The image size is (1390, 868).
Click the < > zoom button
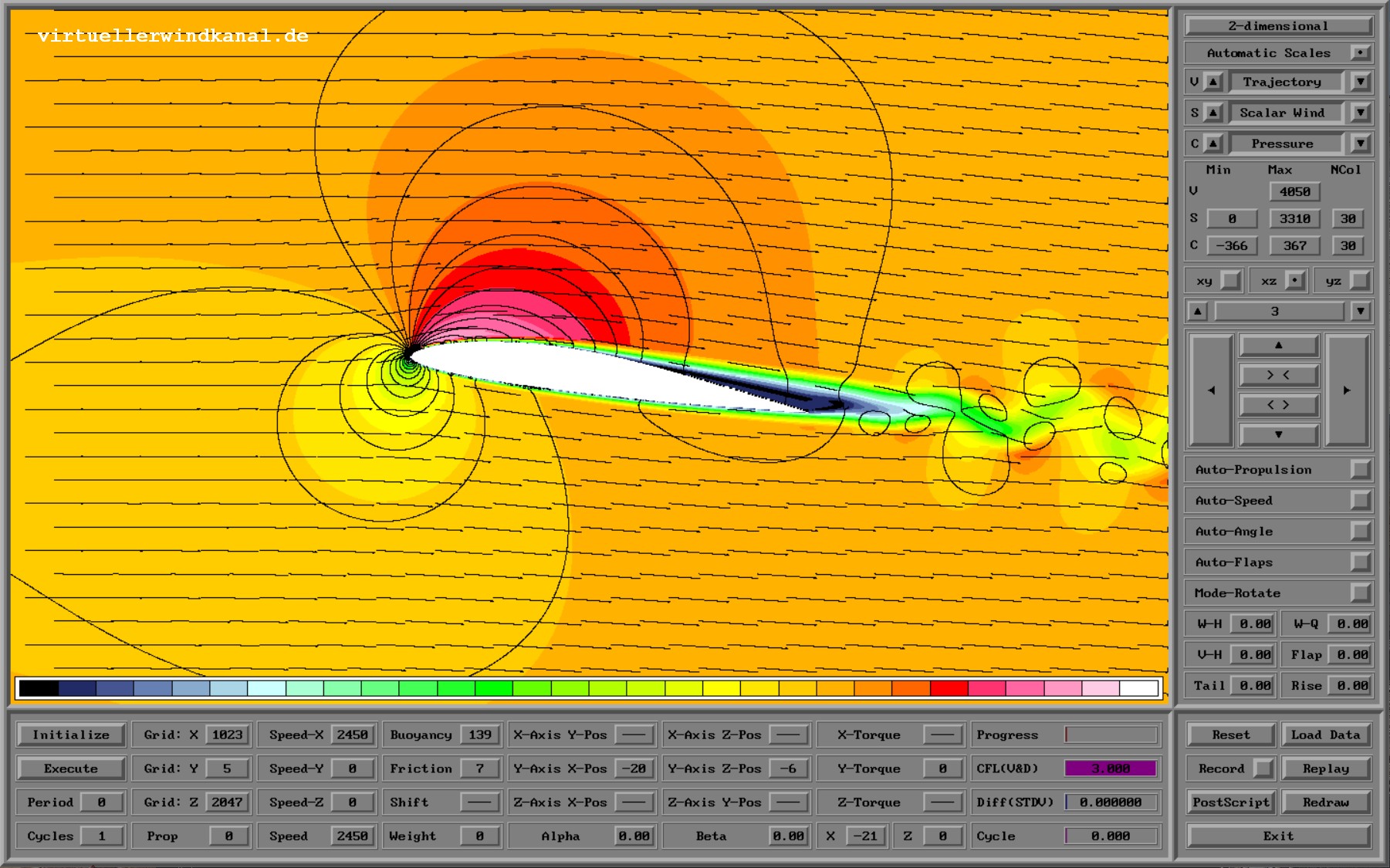point(1279,404)
